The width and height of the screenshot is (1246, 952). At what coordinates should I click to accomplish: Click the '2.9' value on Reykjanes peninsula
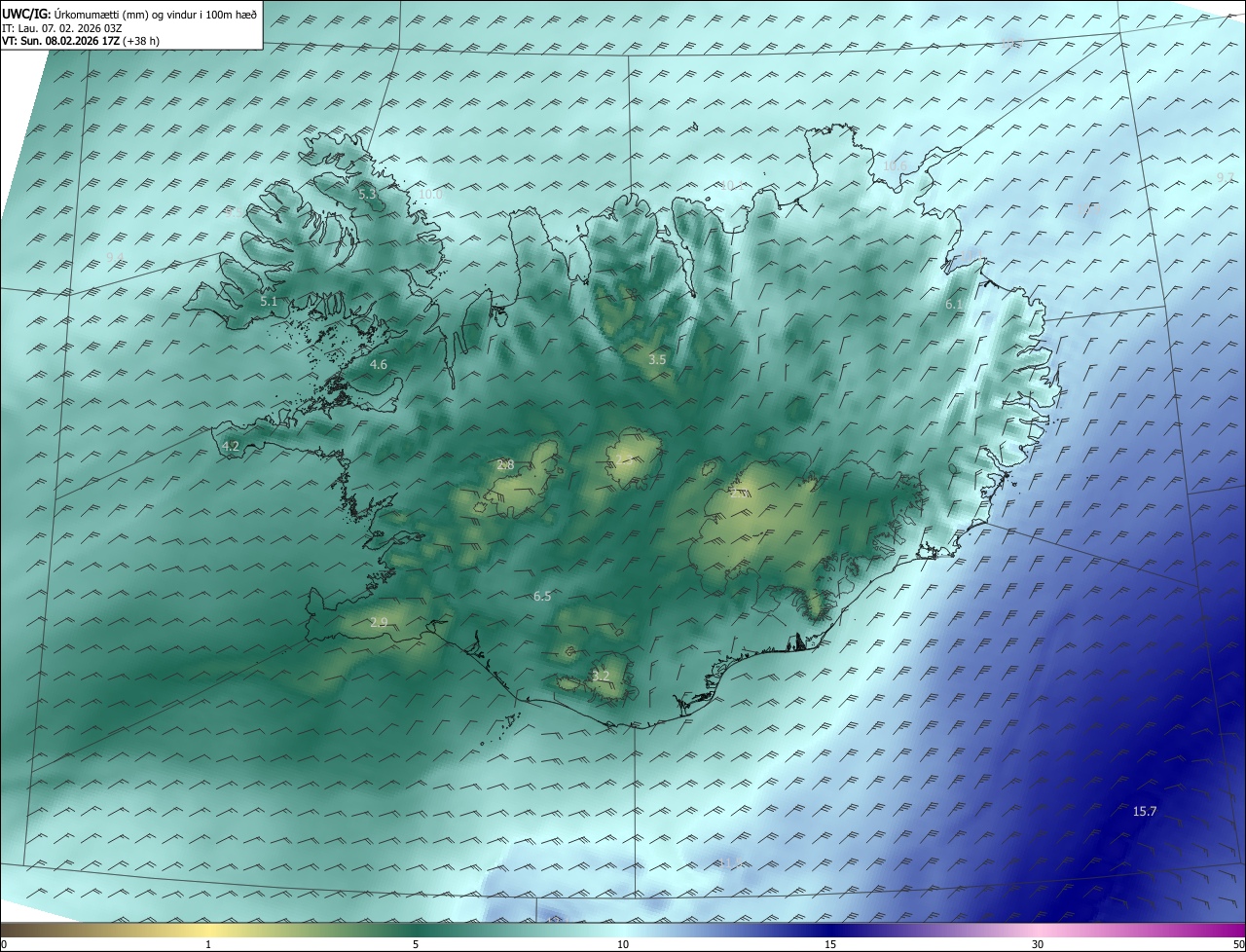379,622
